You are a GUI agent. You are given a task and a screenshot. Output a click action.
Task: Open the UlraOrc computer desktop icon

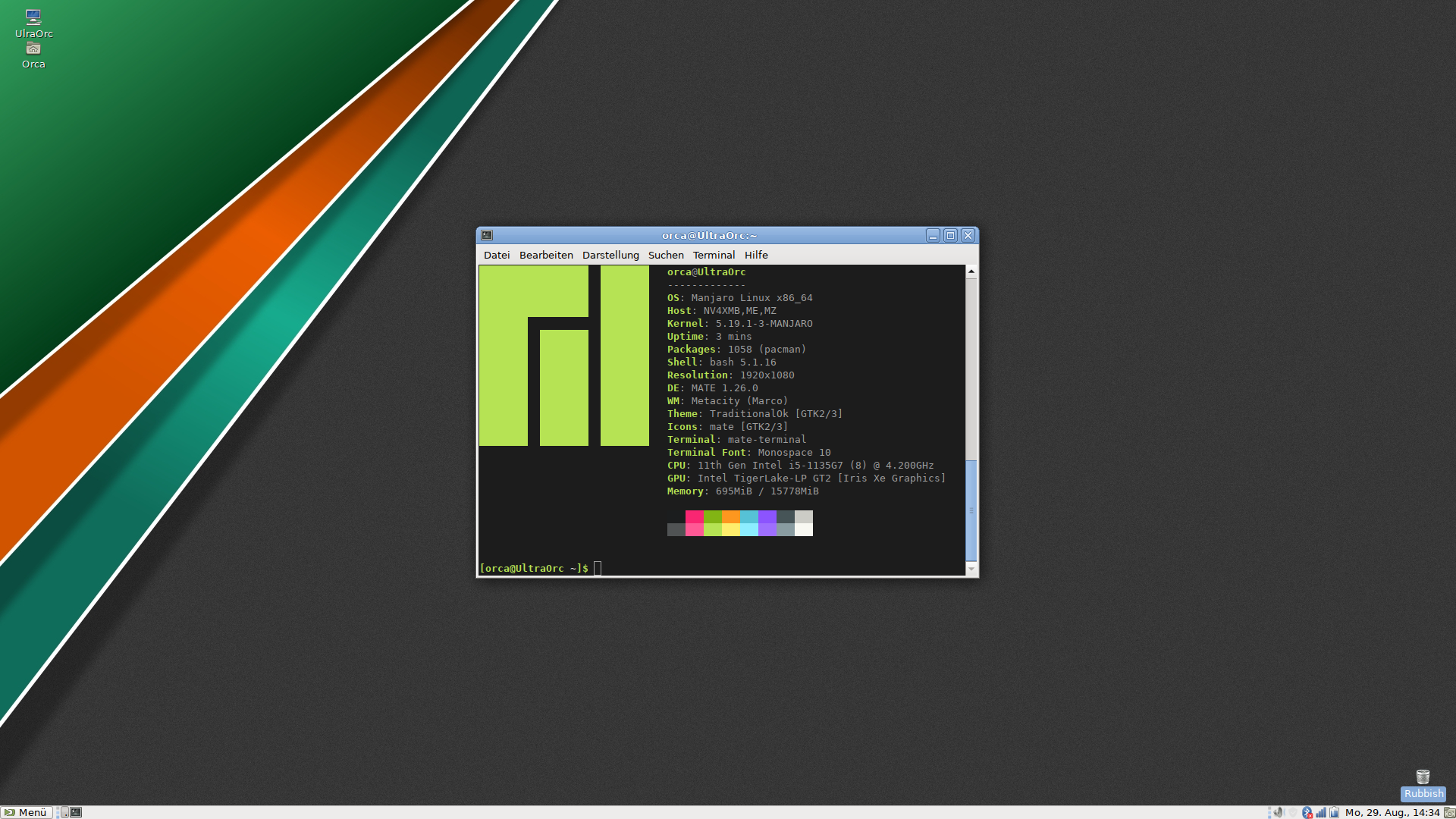point(33,24)
